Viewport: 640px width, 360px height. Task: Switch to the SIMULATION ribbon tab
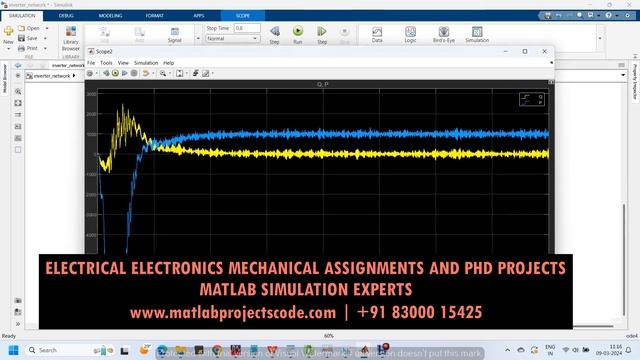coord(22,16)
